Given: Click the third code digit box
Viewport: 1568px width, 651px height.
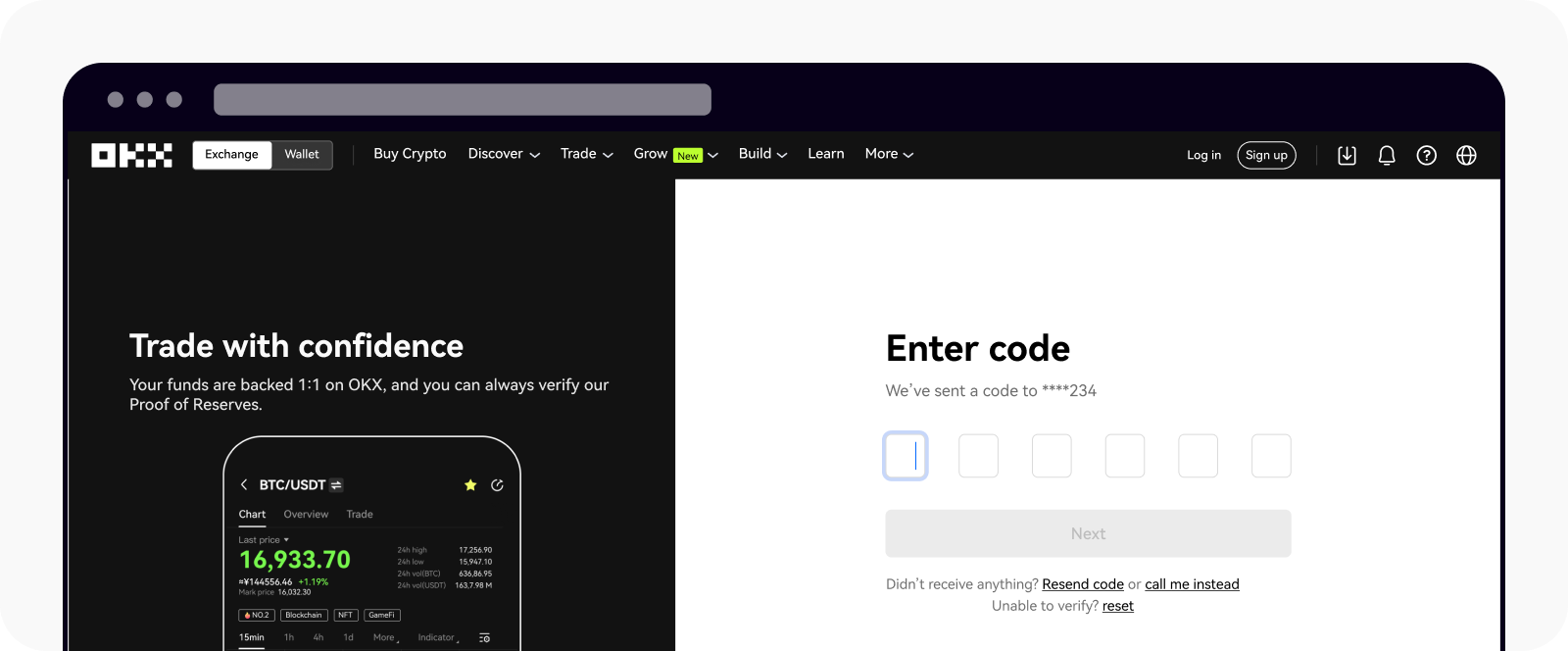Looking at the screenshot, I should [x=1052, y=456].
